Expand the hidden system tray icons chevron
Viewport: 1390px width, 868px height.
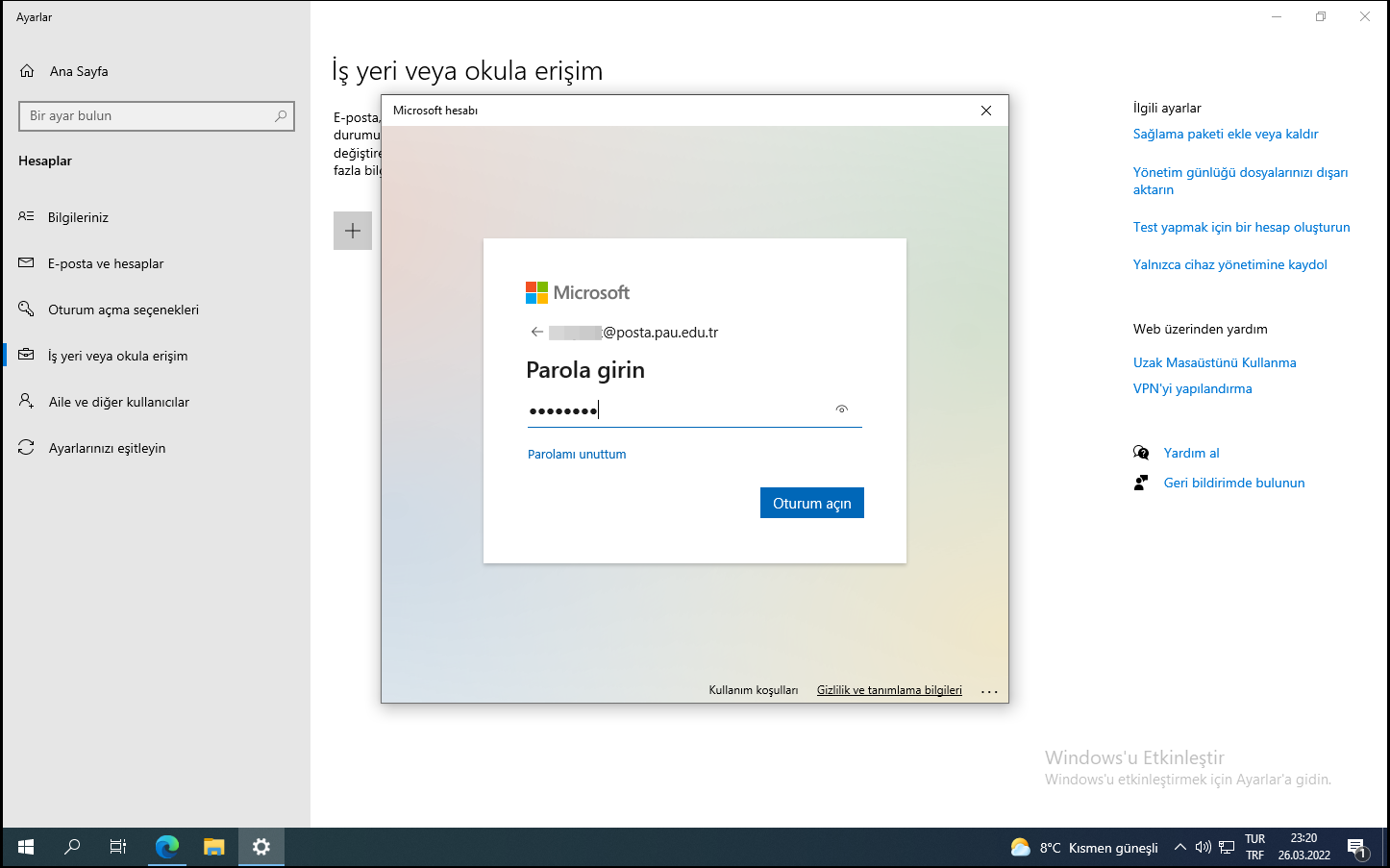tap(1180, 847)
